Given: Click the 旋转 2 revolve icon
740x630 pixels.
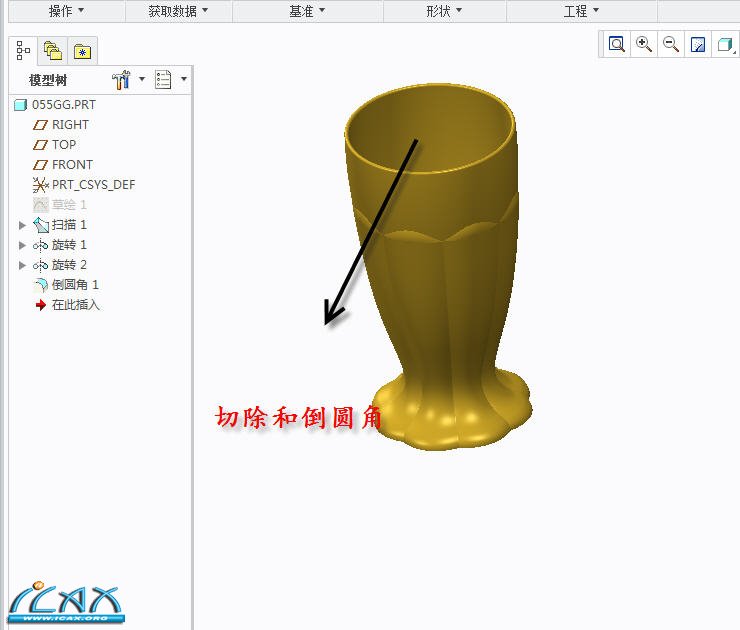Looking at the screenshot, I should point(41,265).
